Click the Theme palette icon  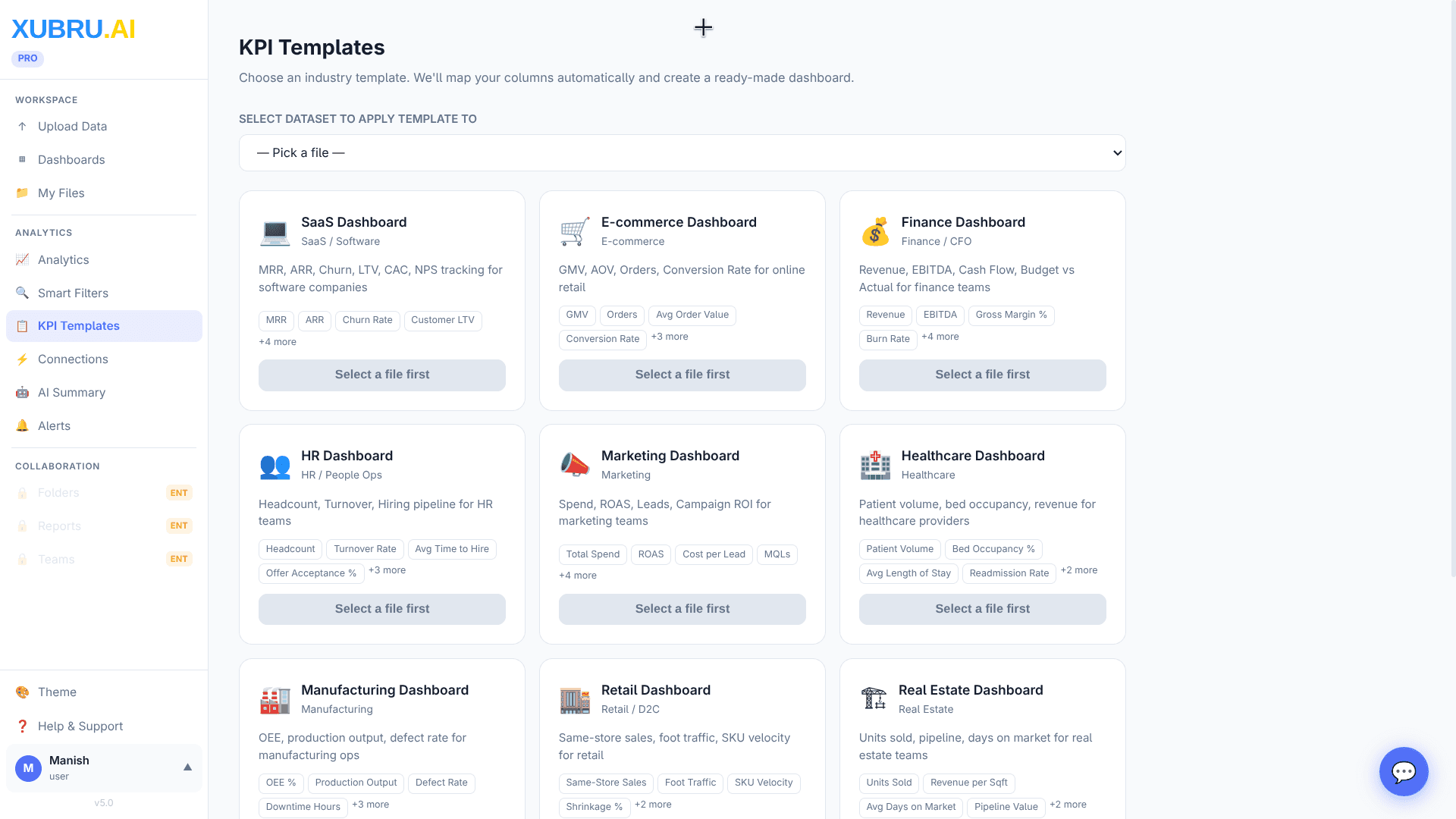pos(22,692)
